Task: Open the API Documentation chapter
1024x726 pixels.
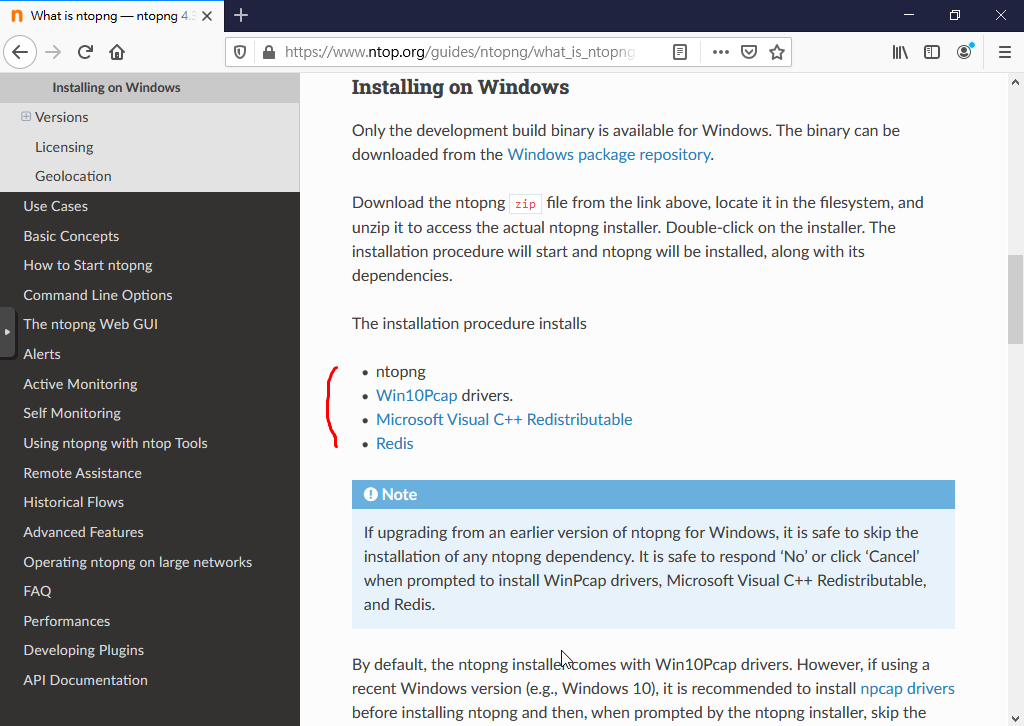Action: pyautogui.click(x=86, y=680)
